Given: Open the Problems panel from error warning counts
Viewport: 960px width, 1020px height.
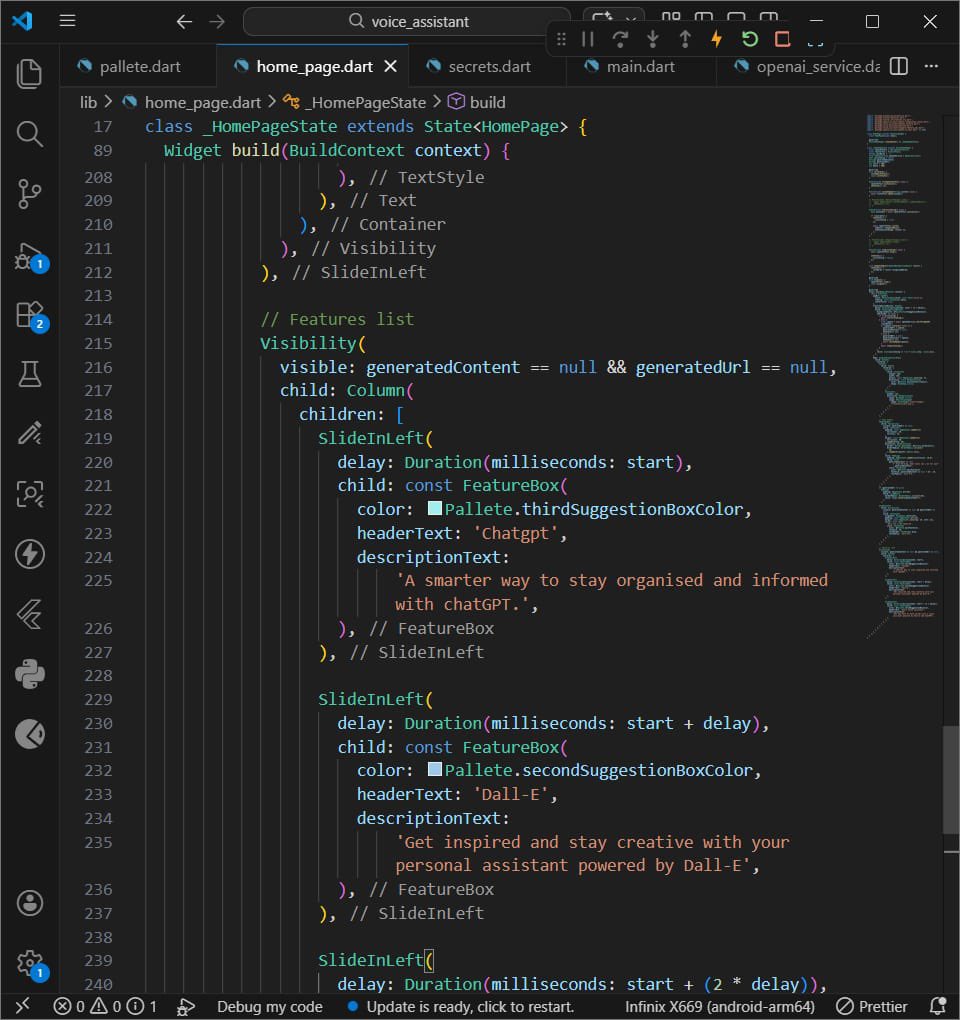Looking at the screenshot, I should pyautogui.click(x=105, y=1006).
